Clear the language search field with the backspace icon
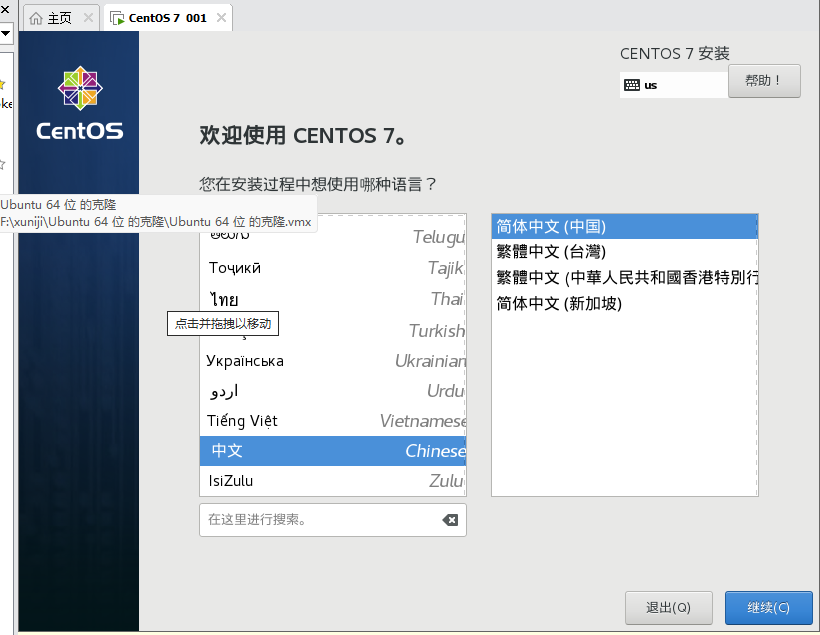The height and width of the screenshot is (635, 820). coord(450,519)
